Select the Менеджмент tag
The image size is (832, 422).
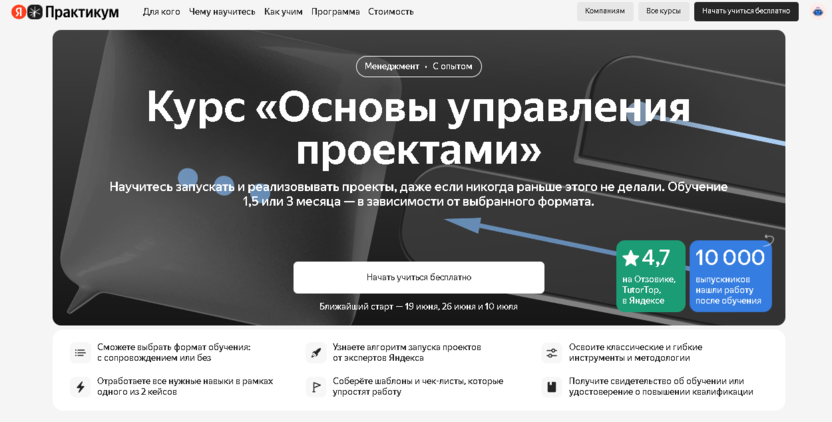coord(392,66)
